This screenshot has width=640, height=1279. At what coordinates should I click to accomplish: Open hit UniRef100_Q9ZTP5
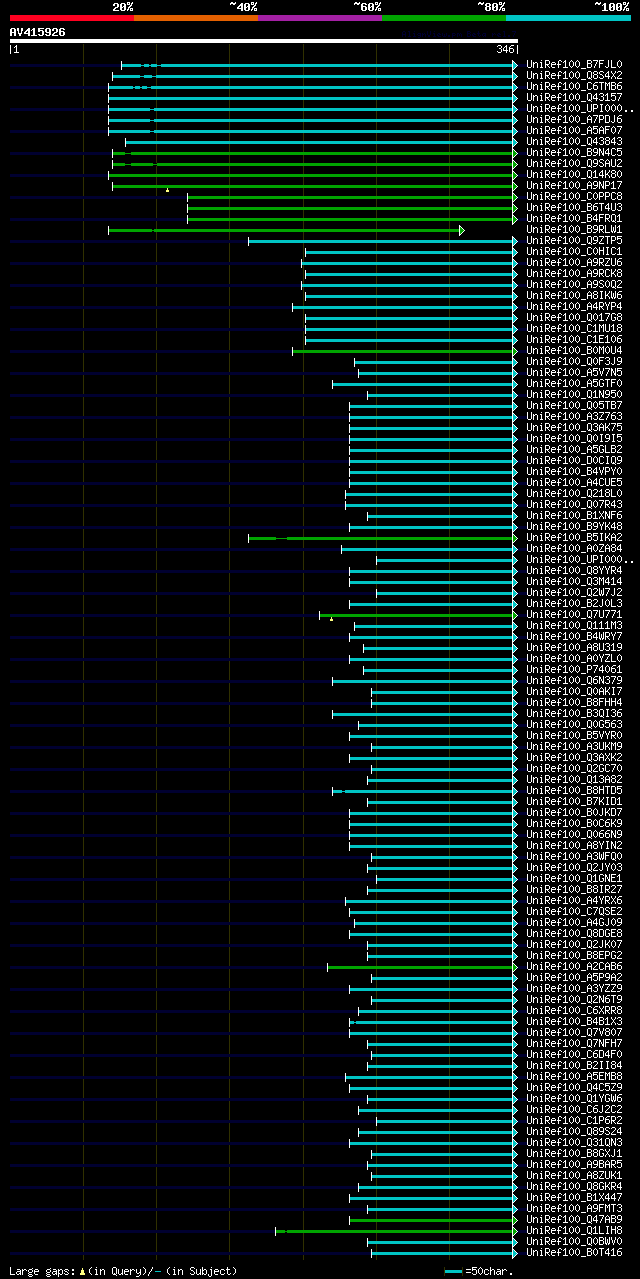(x=574, y=240)
